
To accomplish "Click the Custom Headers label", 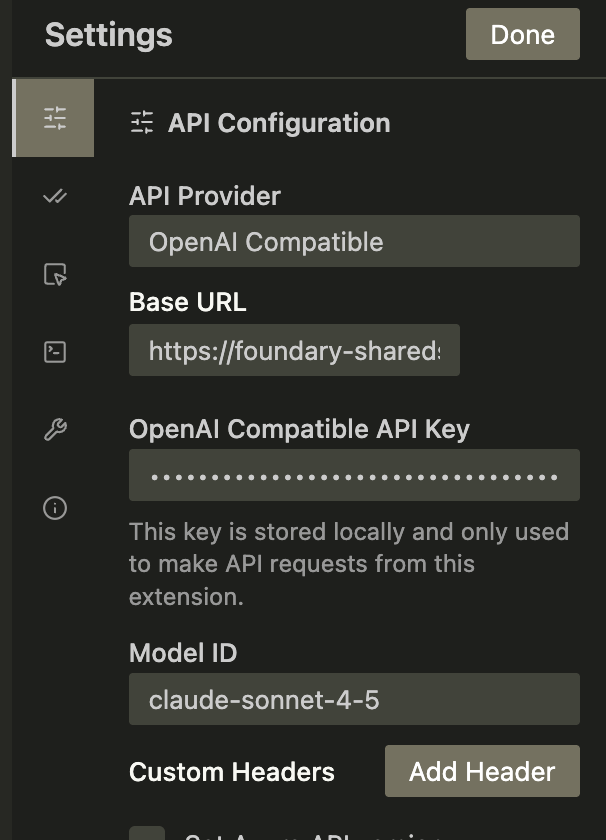I will coord(230,771).
